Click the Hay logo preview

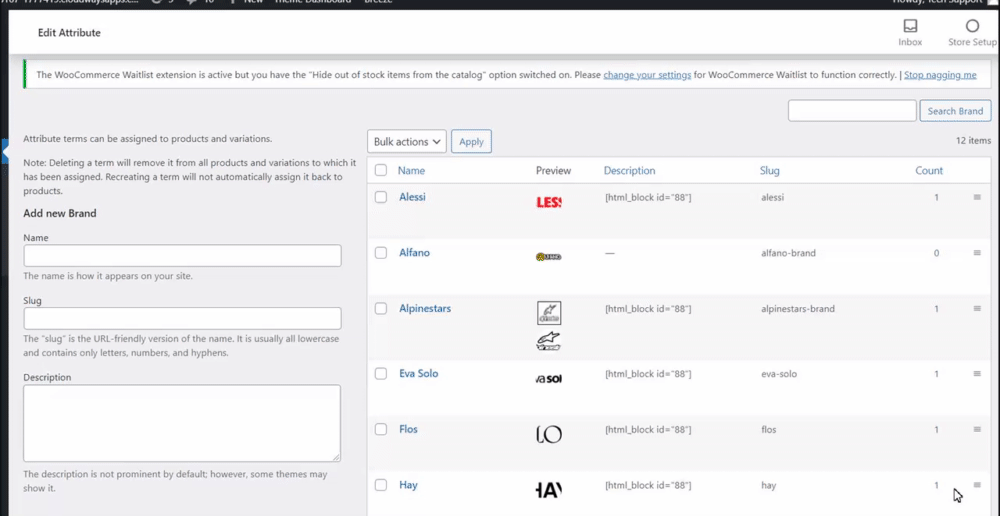(x=548, y=490)
